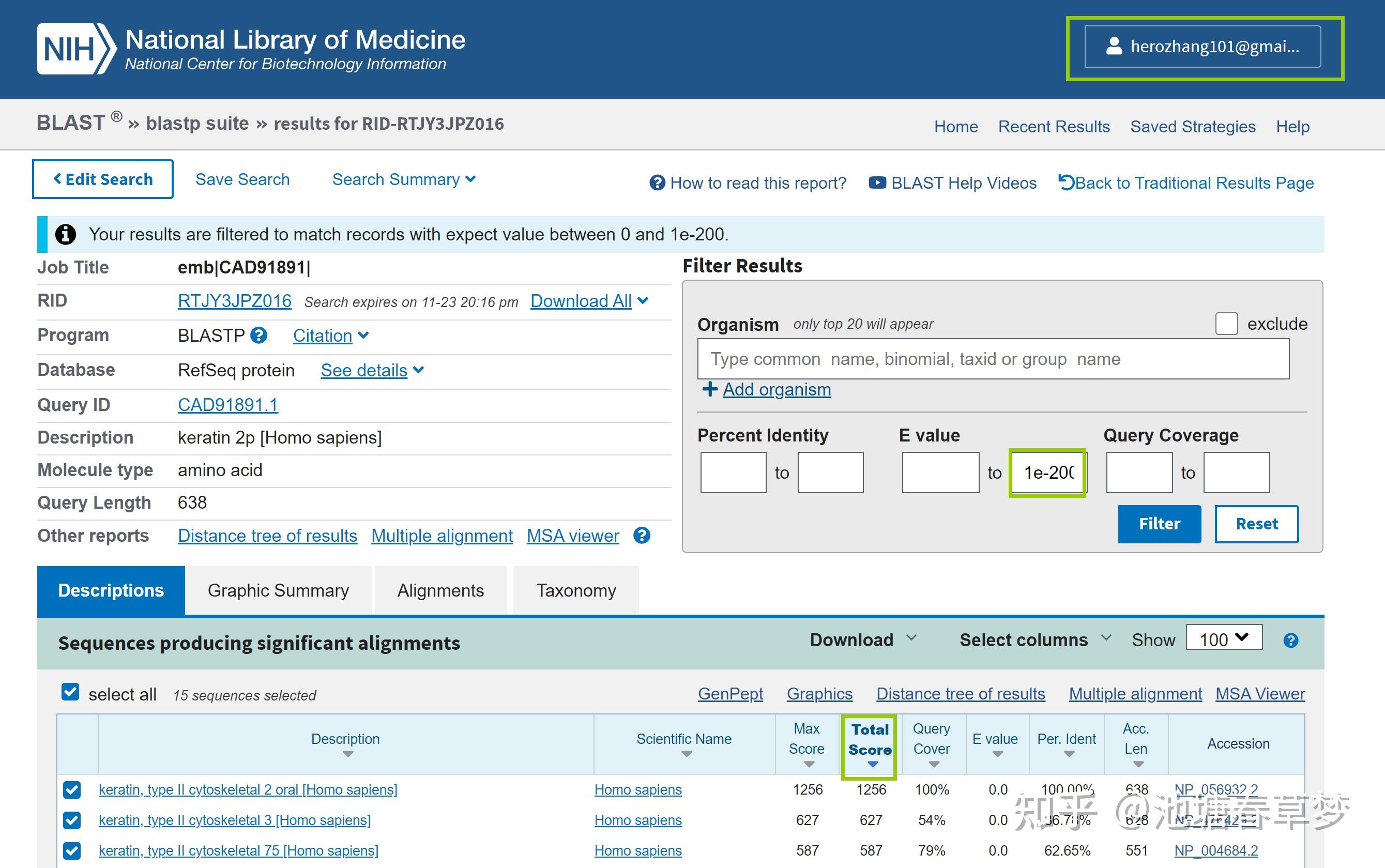This screenshot has width=1385, height=868.
Task: Switch to the Graphic Summary tab
Action: (278, 590)
